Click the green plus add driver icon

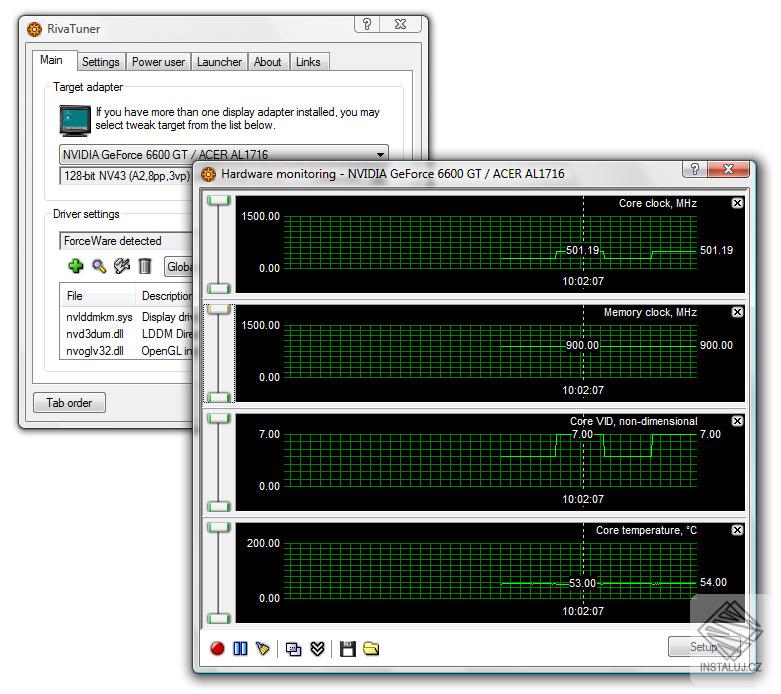[x=76, y=266]
